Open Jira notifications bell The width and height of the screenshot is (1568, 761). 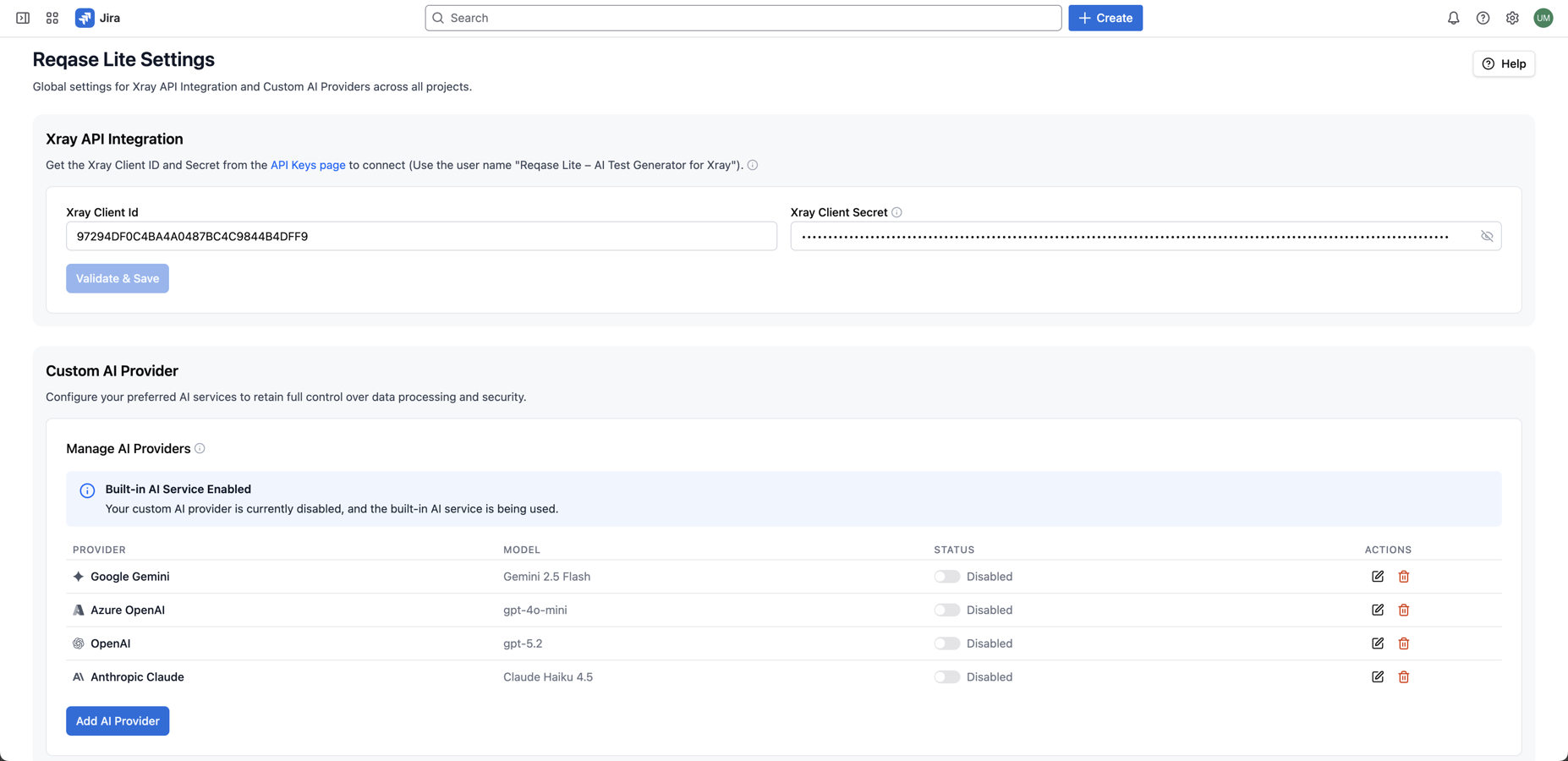coord(1453,18)
